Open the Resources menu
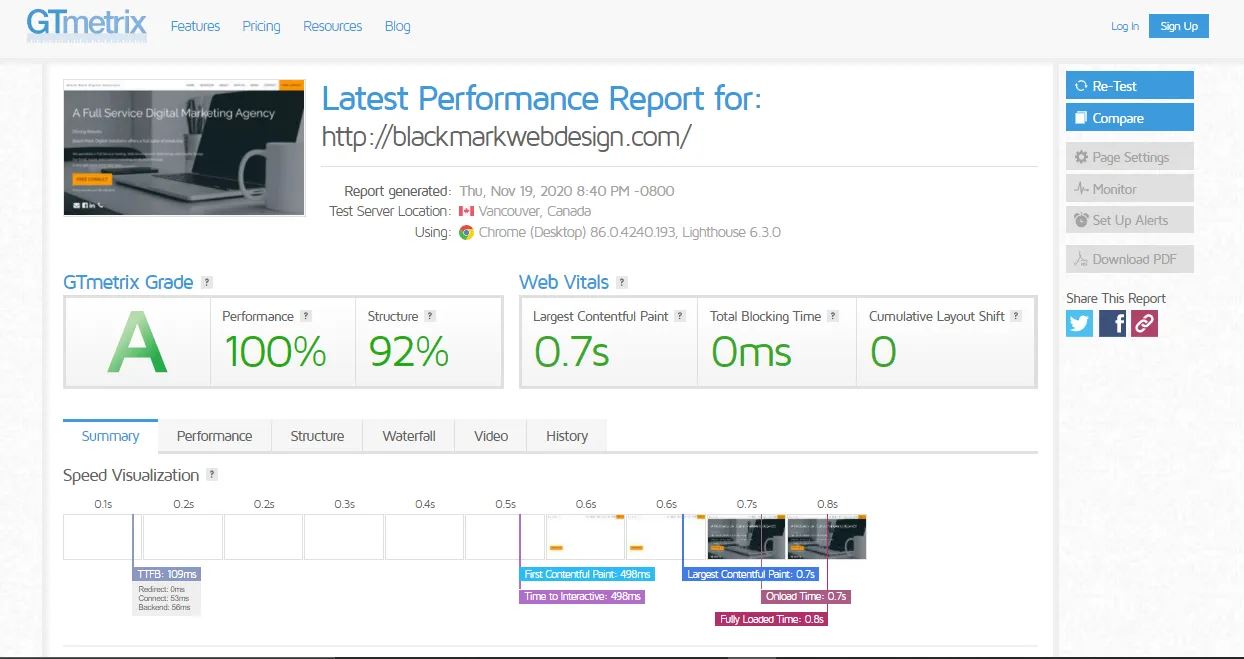The image size is (1244, 659). pyautogui.click(x=333, y=26)
